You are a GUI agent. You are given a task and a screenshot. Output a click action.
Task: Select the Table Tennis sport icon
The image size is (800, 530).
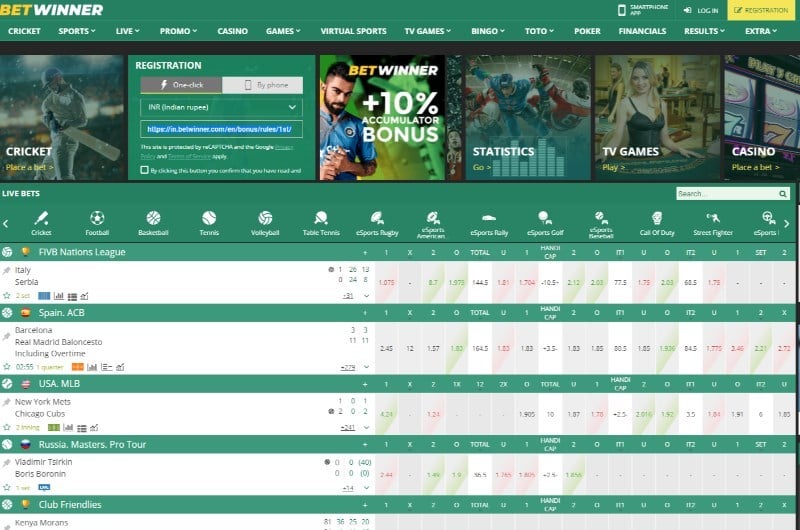pos(321,223)
